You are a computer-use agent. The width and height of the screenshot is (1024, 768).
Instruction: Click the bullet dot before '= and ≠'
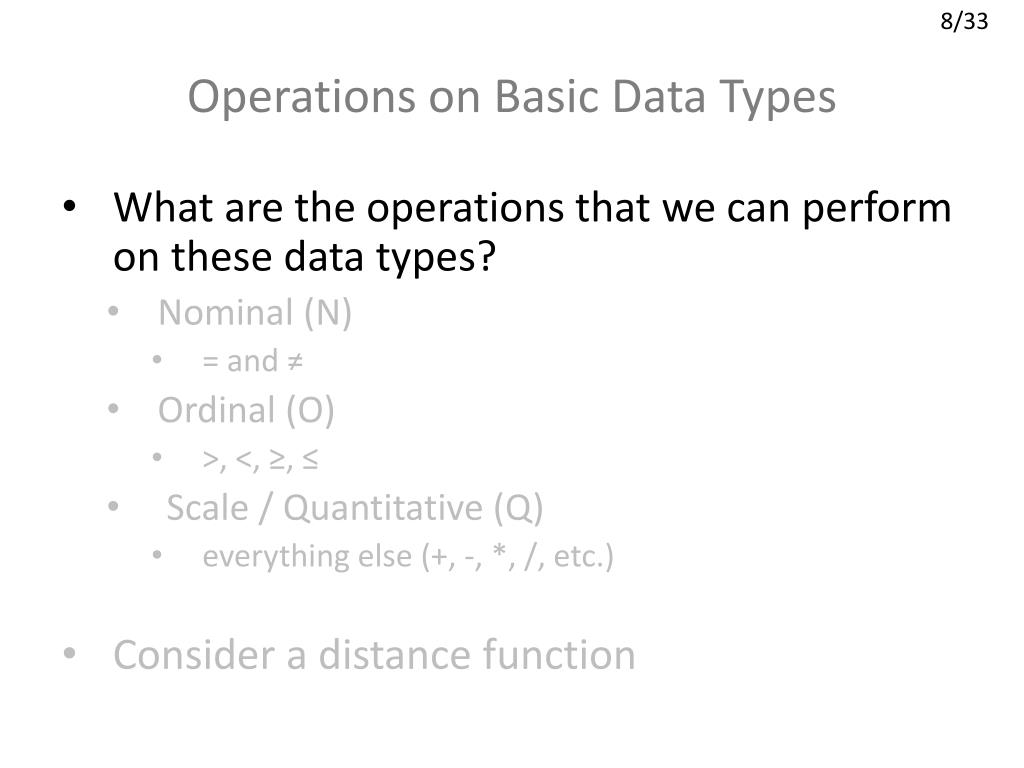coord(157,360)
